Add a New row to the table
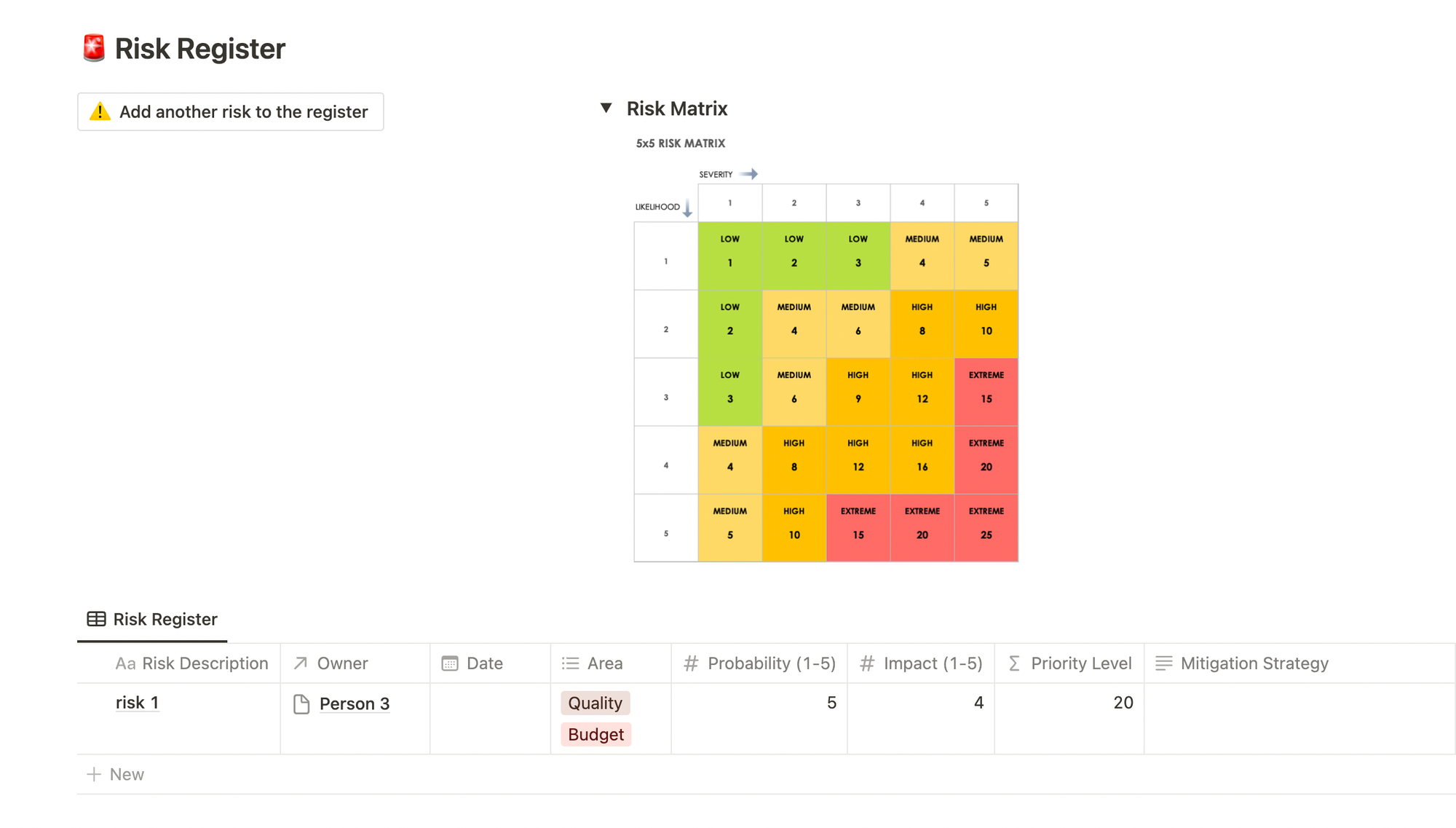Viewport: 1456px width, 828px height. pyautogui.click(x=116, y=775)
